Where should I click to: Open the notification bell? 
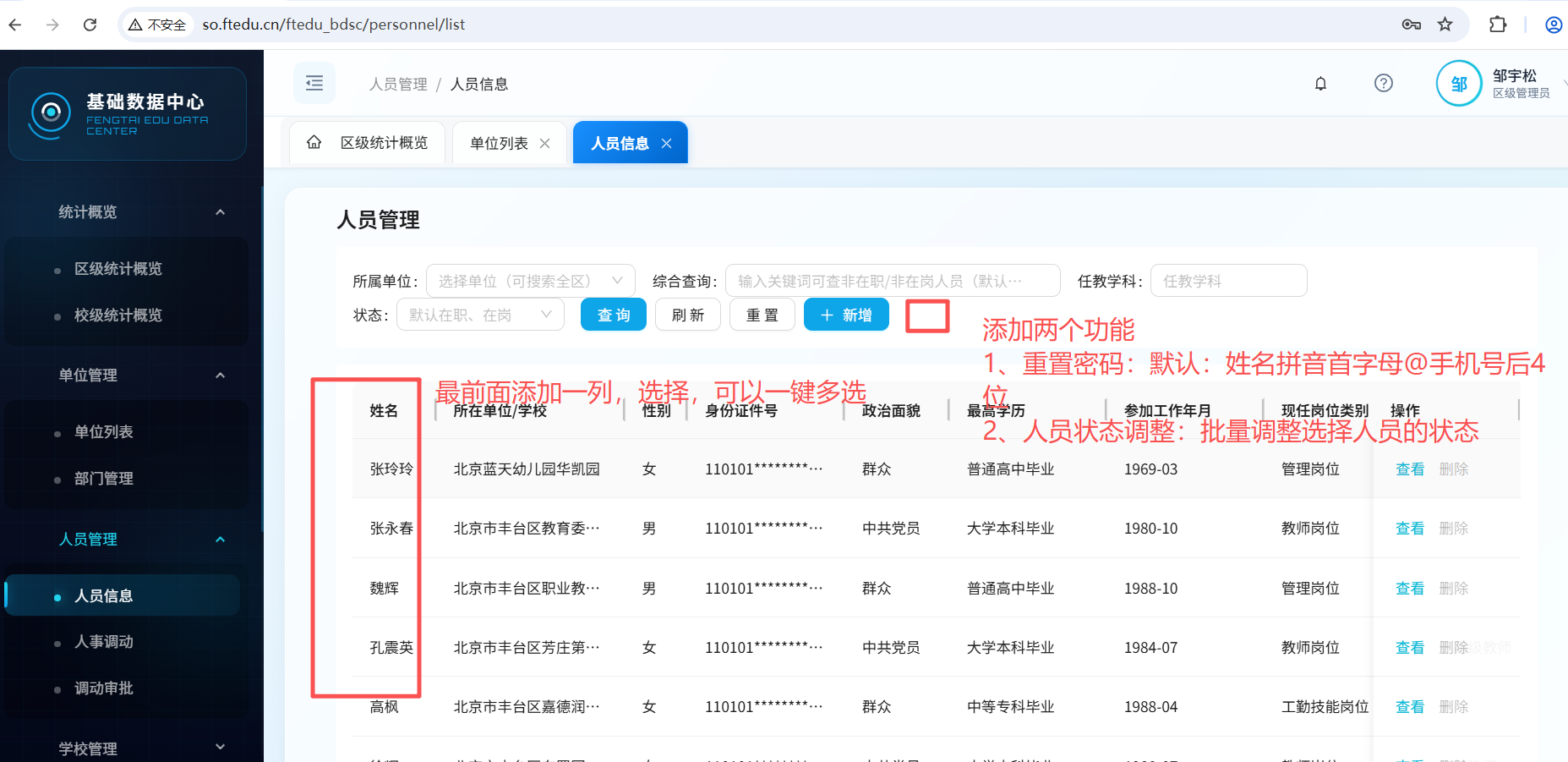click(x=1320, y=83)
